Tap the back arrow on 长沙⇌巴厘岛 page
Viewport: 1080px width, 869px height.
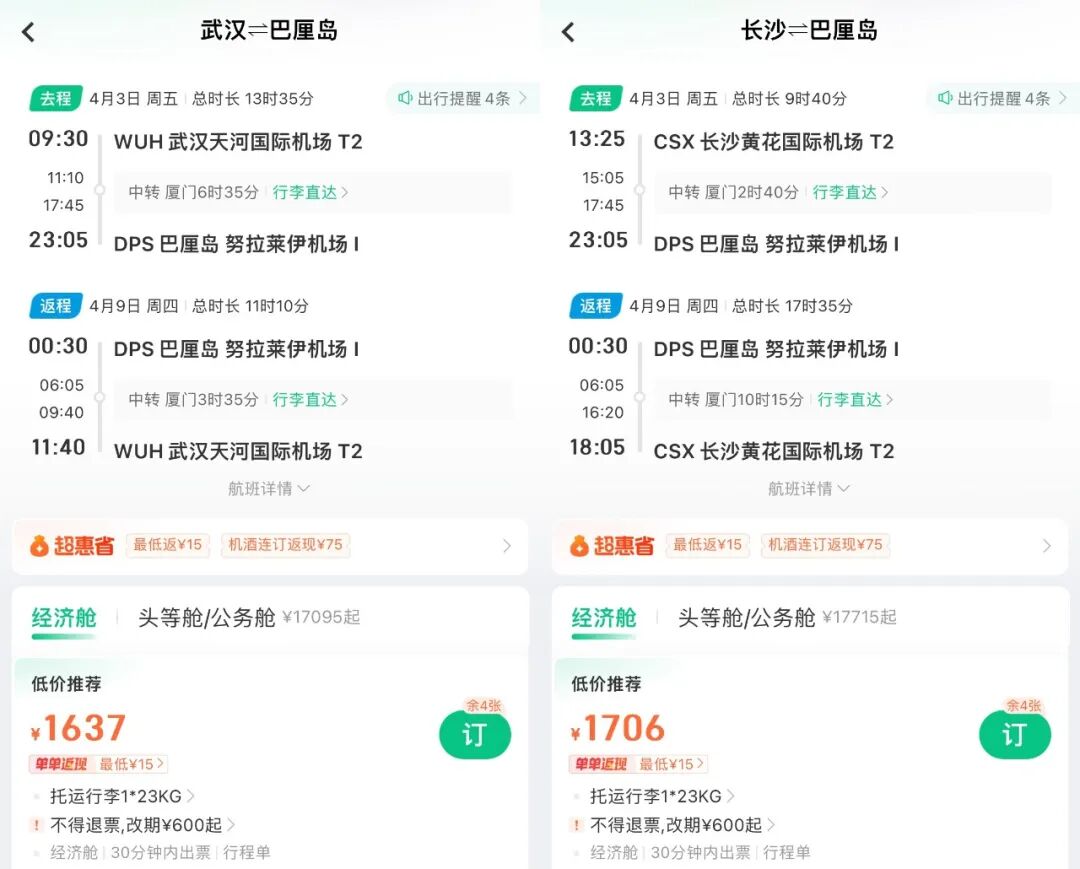pos(568,31)
